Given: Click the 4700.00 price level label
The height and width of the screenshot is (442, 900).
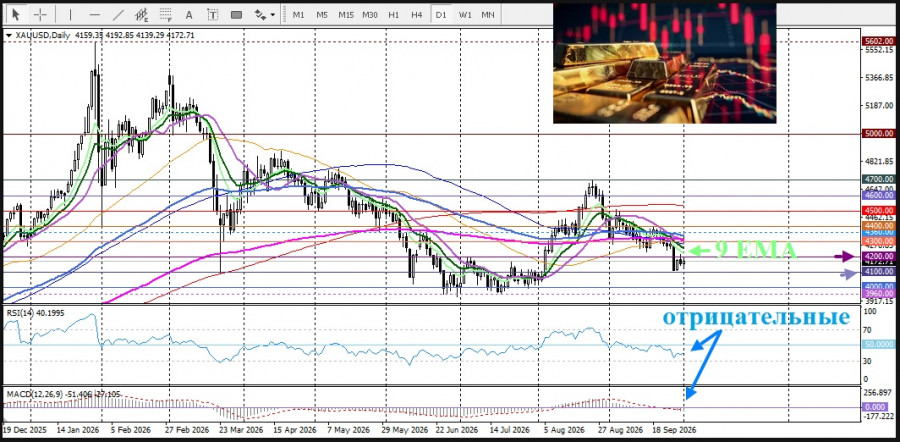Looking at the screenshot, I should [878, 180].
